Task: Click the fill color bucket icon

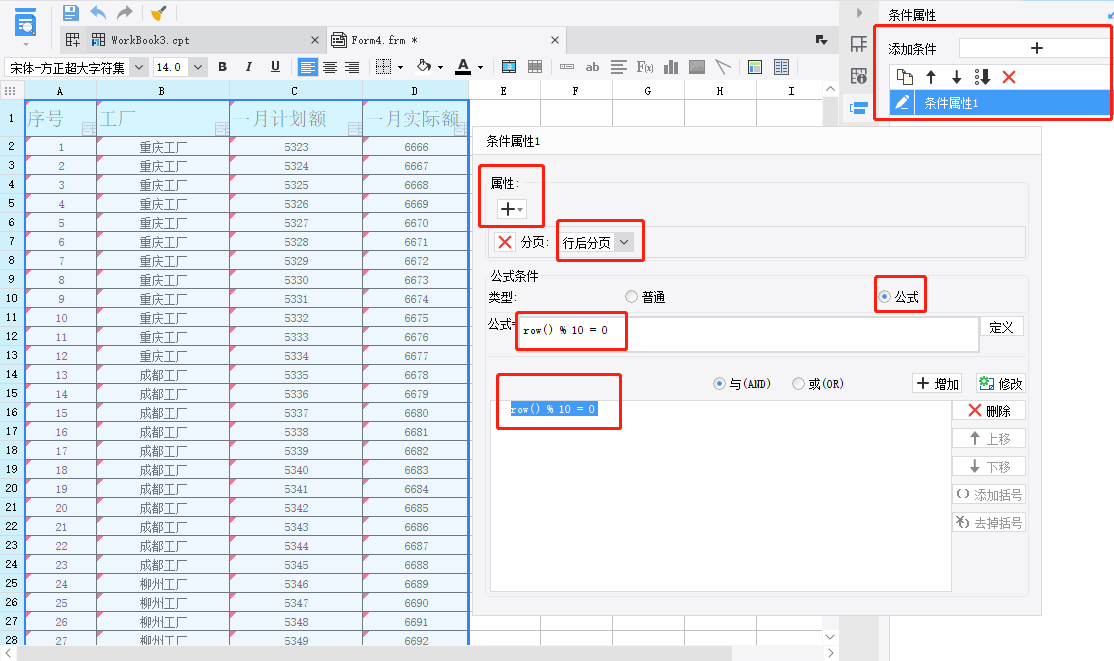Action: tap(424, 66)
